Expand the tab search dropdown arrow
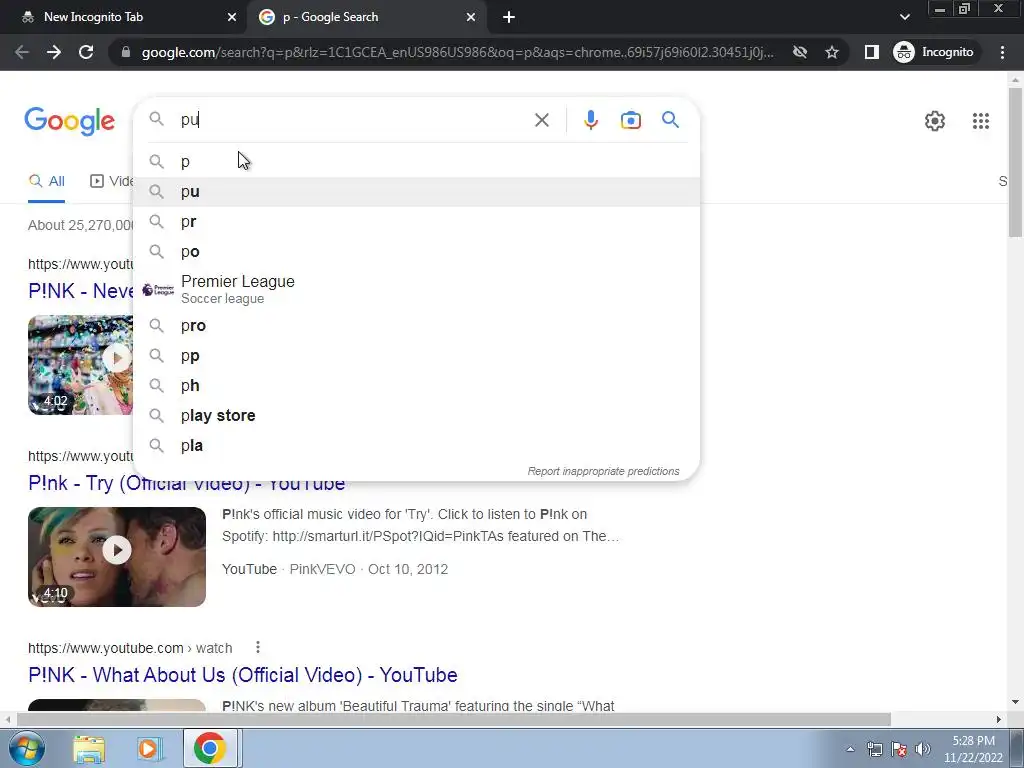Image resolution: width=1024 pixels, height=768 pixels. (x=904, y=18)
